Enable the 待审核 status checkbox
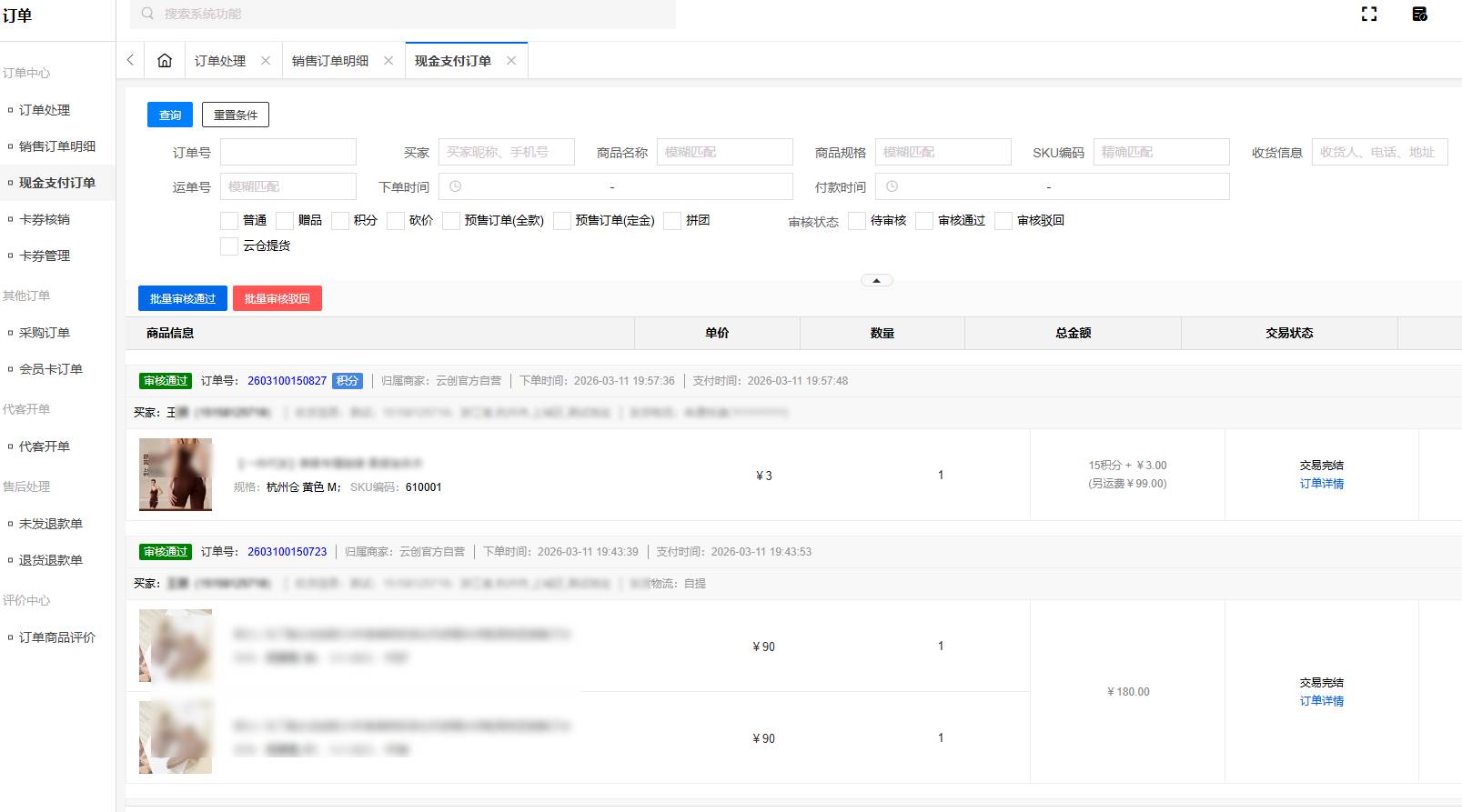 pyautogui.click(x=857, y=221)
